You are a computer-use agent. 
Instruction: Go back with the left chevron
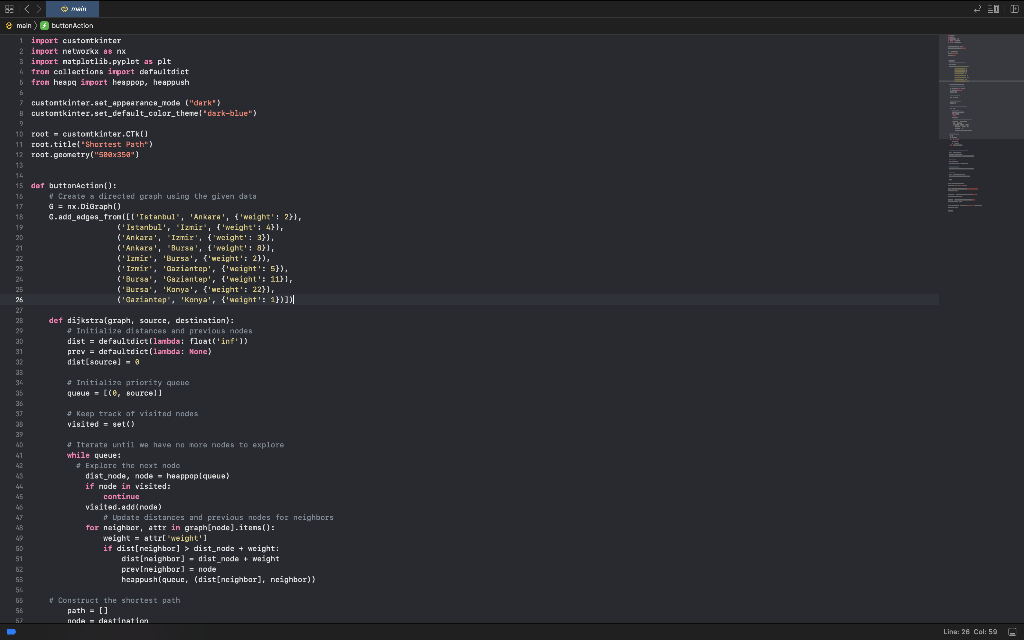(x=27, y=9)
